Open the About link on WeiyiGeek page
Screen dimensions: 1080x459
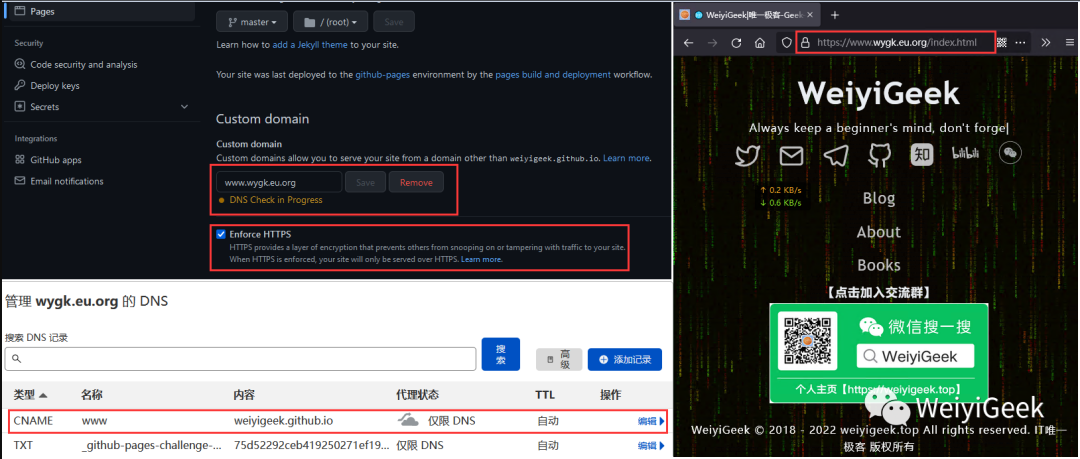point(879,232)
